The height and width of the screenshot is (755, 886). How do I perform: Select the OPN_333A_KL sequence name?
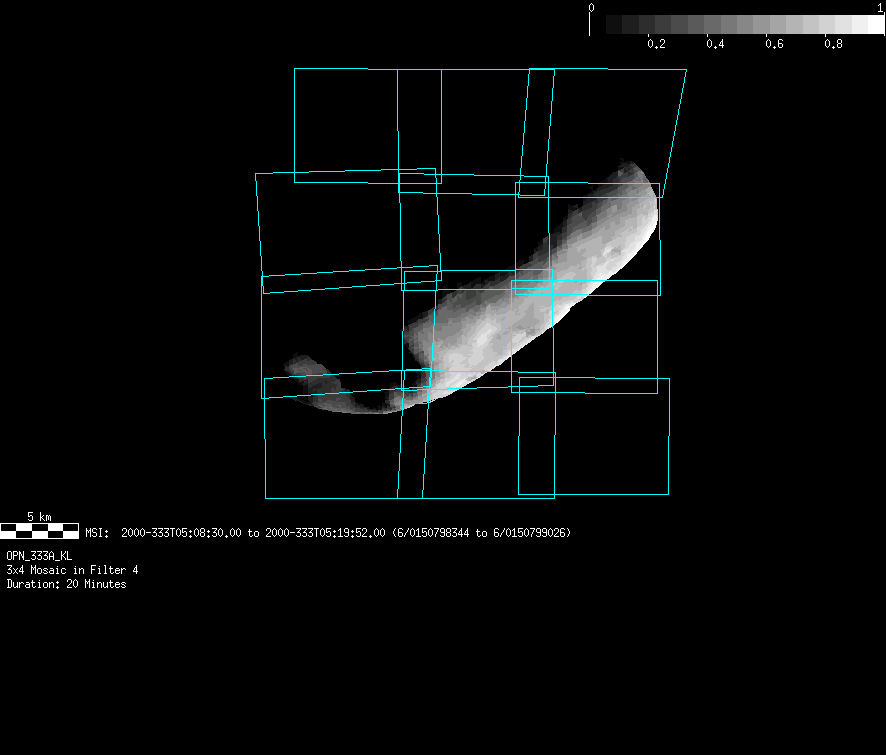tap(39, 555)
